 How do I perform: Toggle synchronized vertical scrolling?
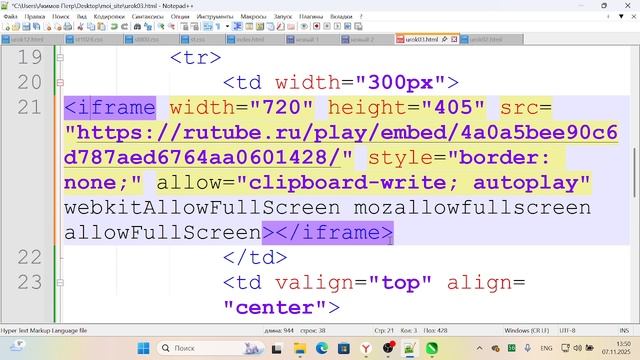pyautogui.click(x=185, y=27)
